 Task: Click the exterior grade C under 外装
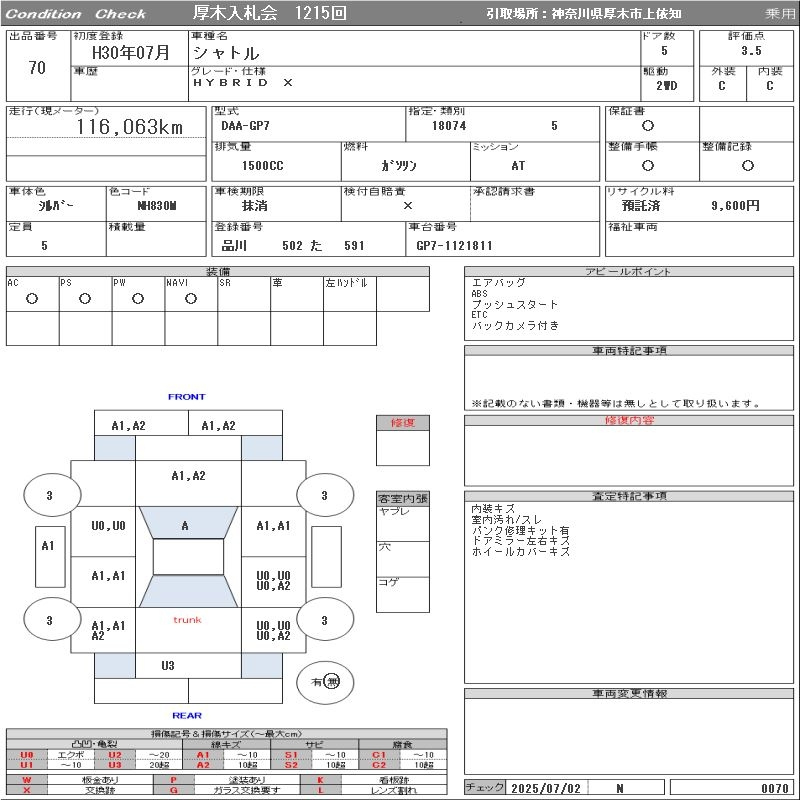[721, 86]
